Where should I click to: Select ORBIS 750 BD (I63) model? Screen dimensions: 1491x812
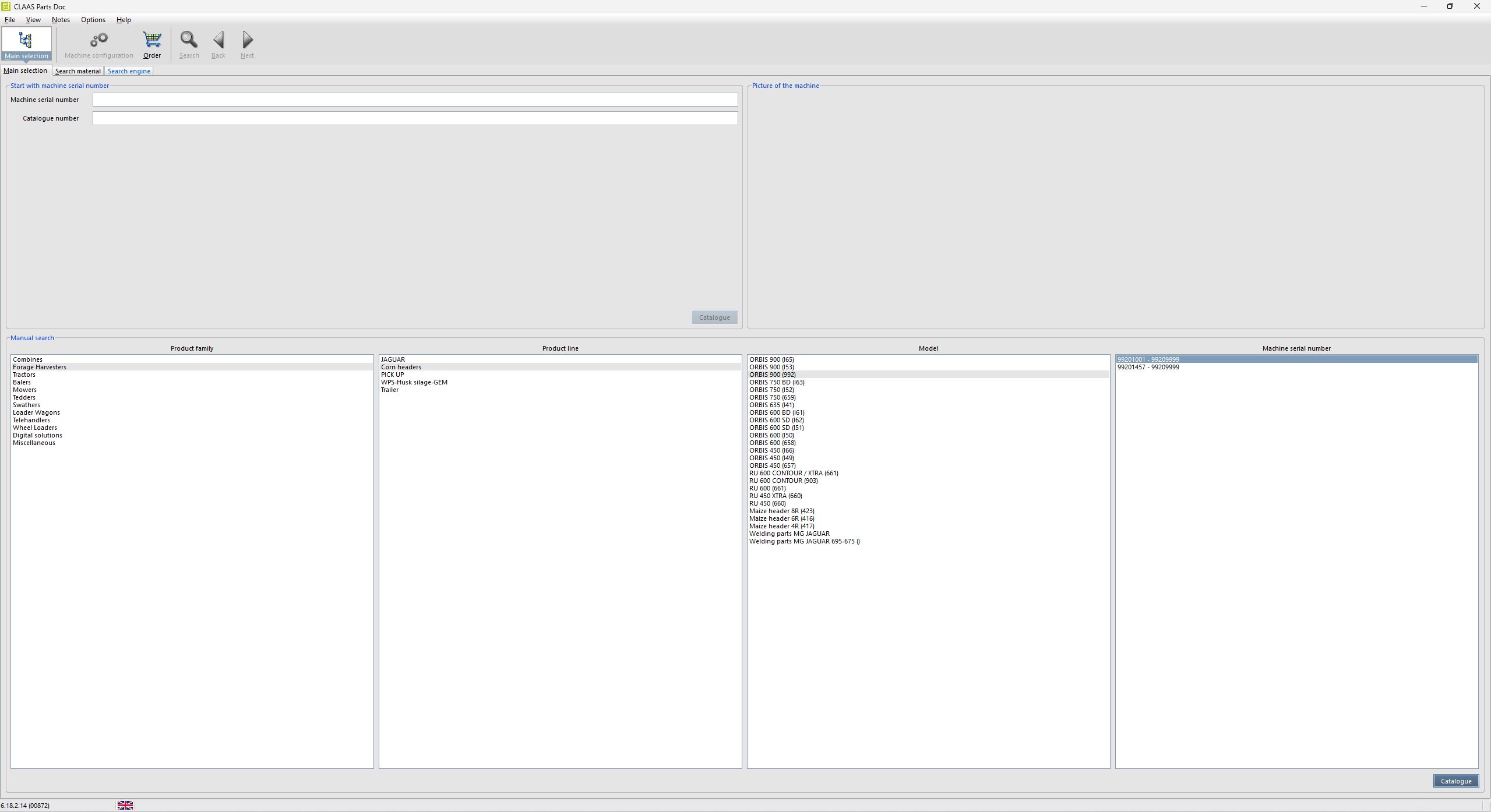pos(777,382)
